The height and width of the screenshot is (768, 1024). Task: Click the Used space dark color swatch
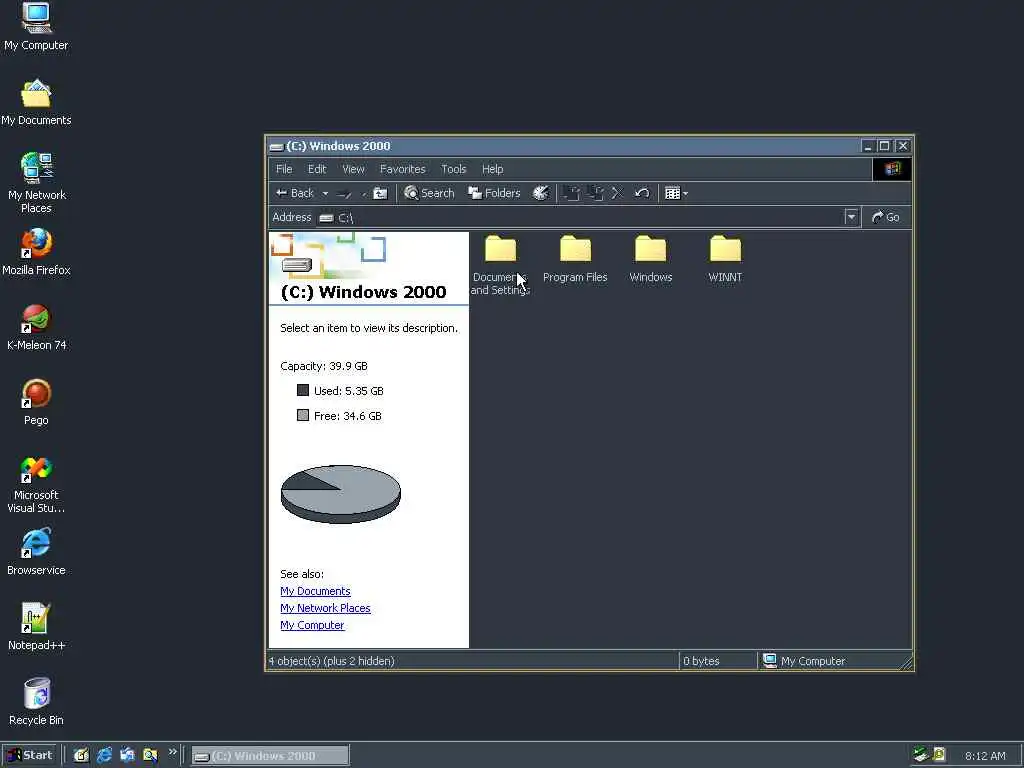(303, 391)
